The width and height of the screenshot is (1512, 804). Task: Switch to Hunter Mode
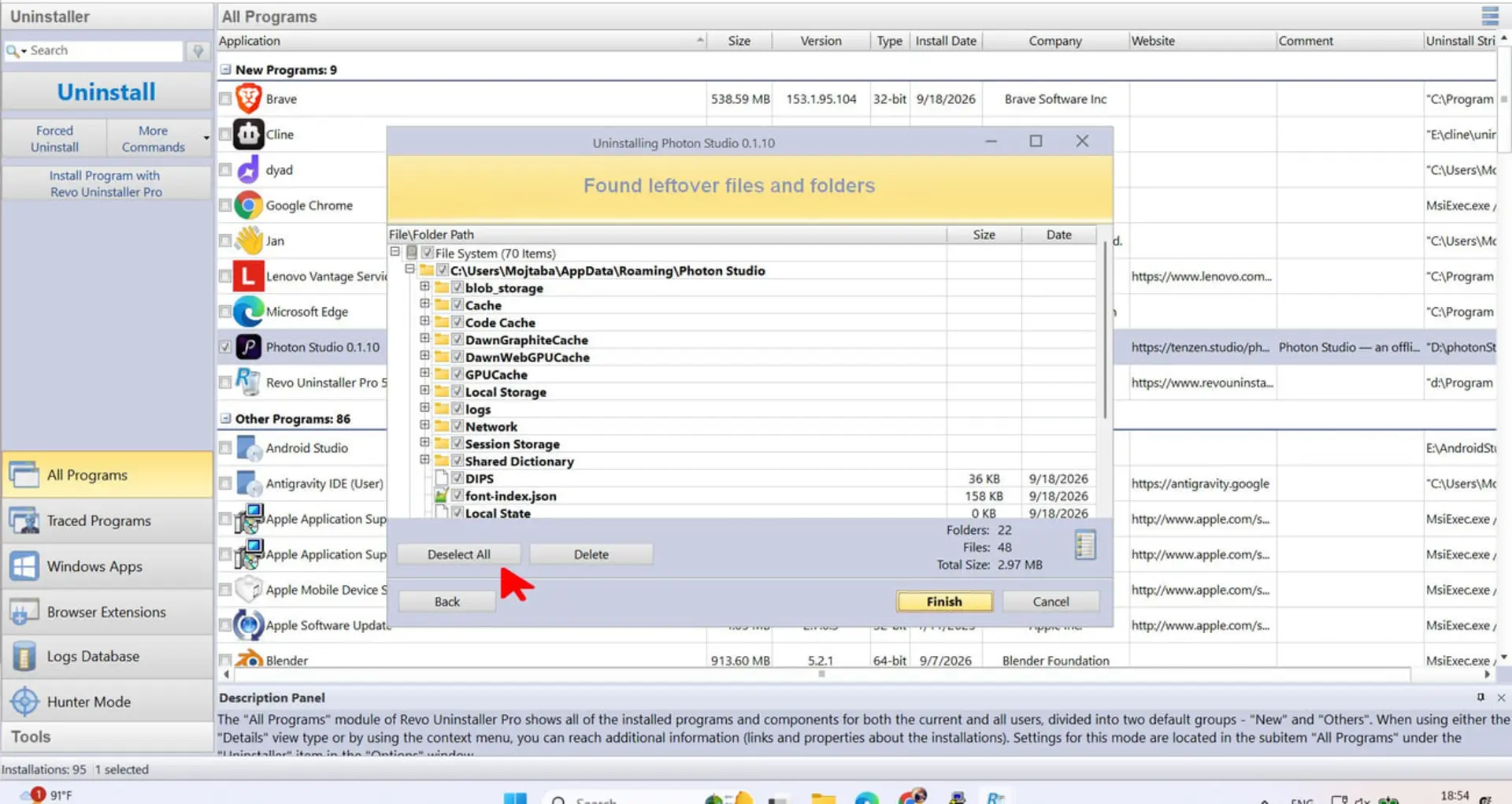[x=107, y=702]
